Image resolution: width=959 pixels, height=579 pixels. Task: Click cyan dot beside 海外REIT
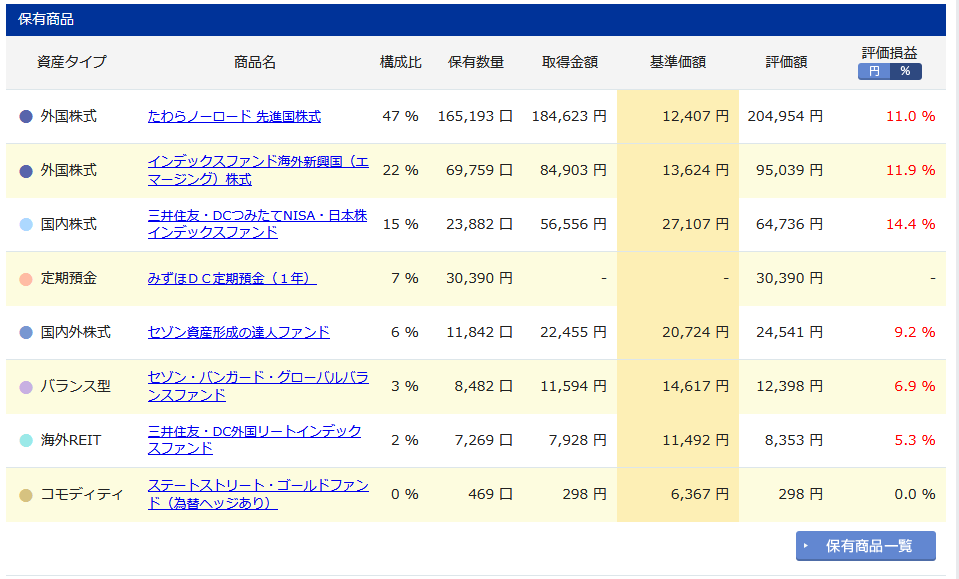(26, 440)
